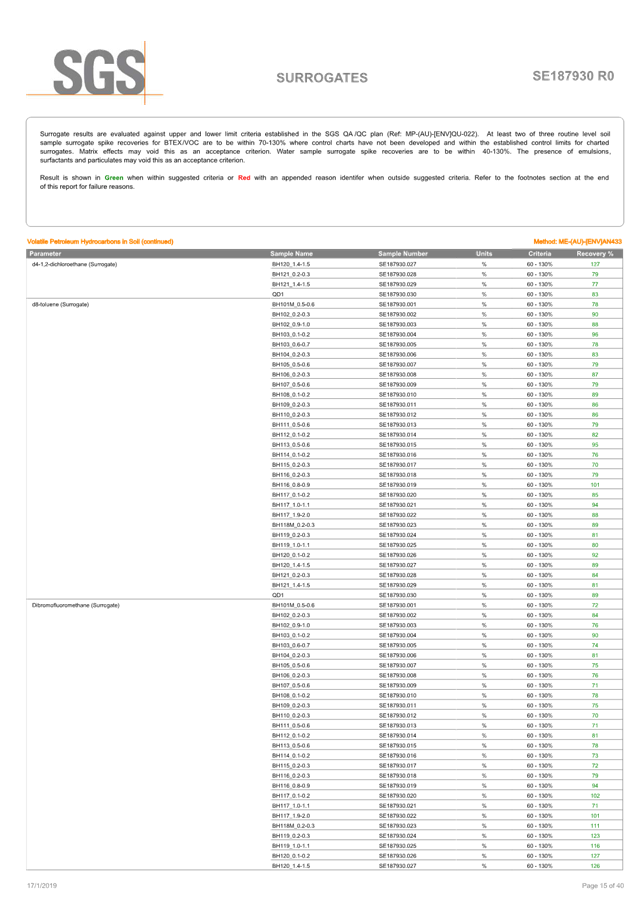Click the 'Parameter' column header
The width and height of the screenshot is (638, 903).
(45, 253)
